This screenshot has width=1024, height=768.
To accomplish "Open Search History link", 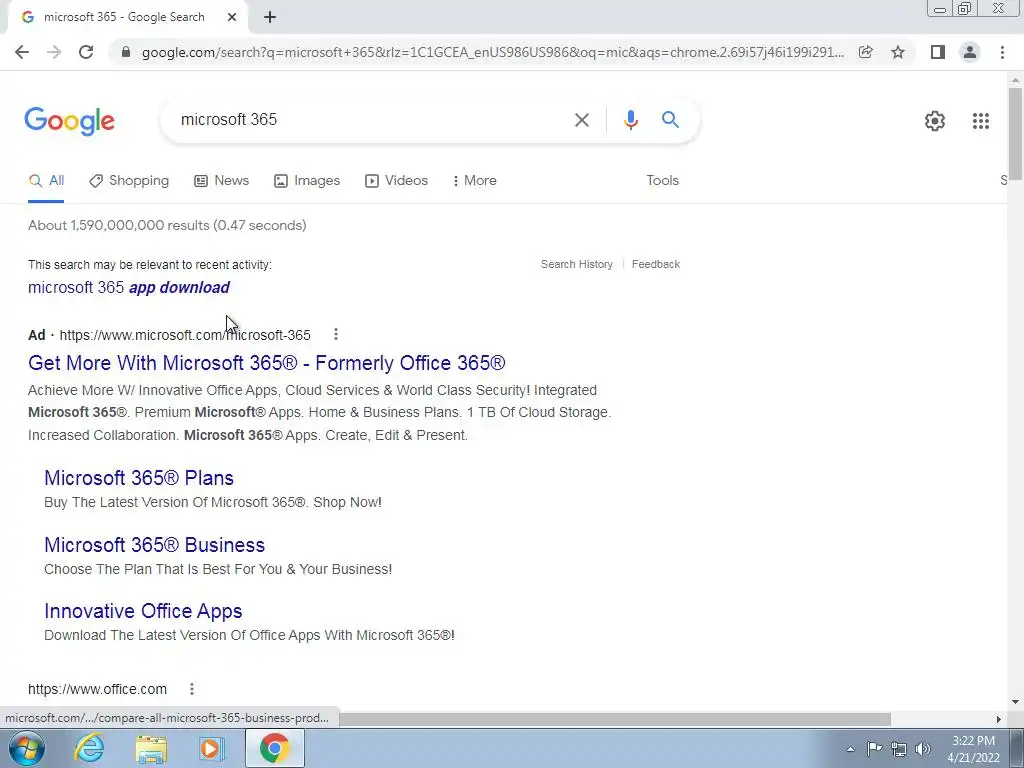I will point(577,264).
